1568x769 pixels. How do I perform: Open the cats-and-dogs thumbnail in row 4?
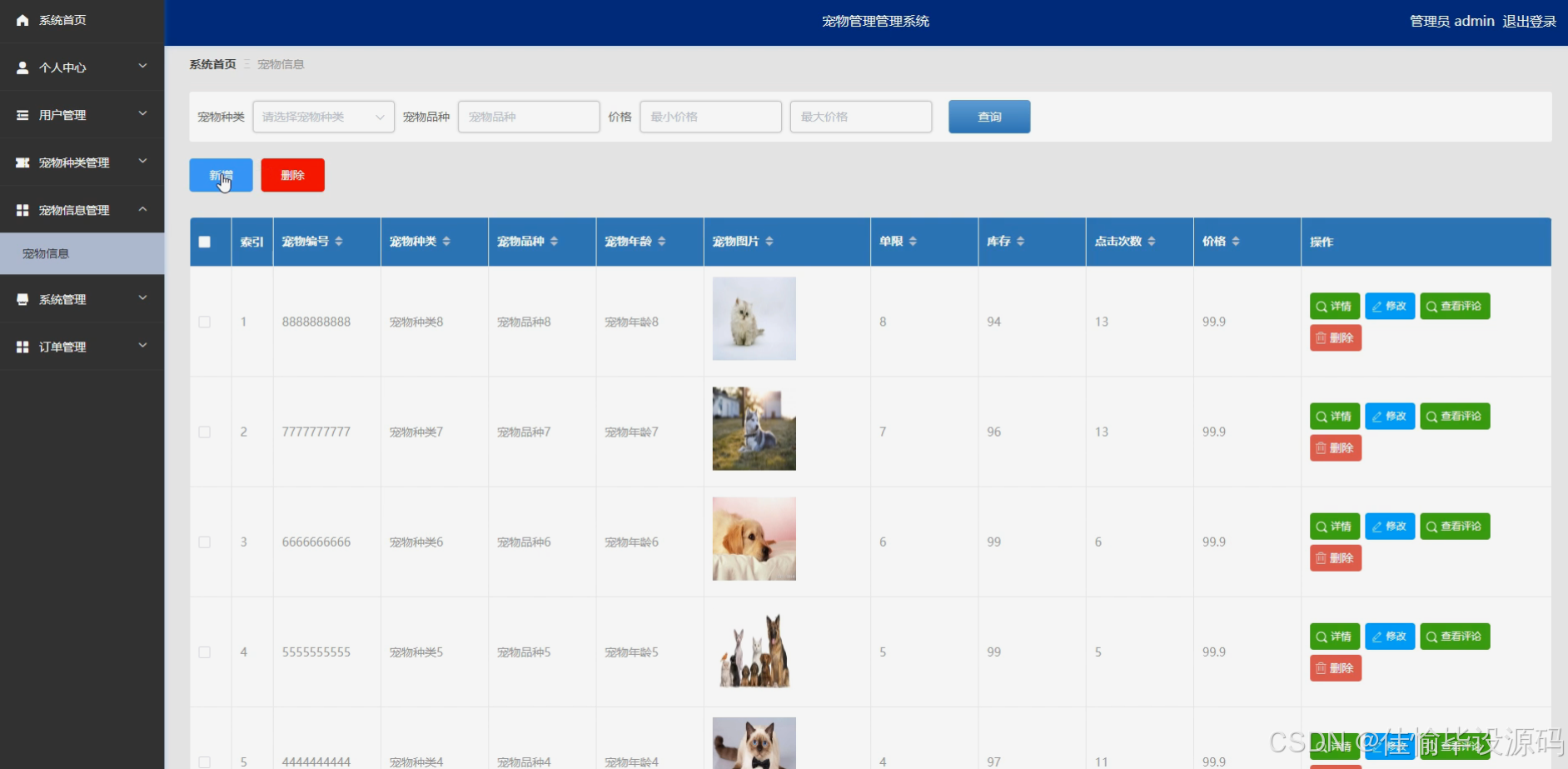(x=754, y=650)
